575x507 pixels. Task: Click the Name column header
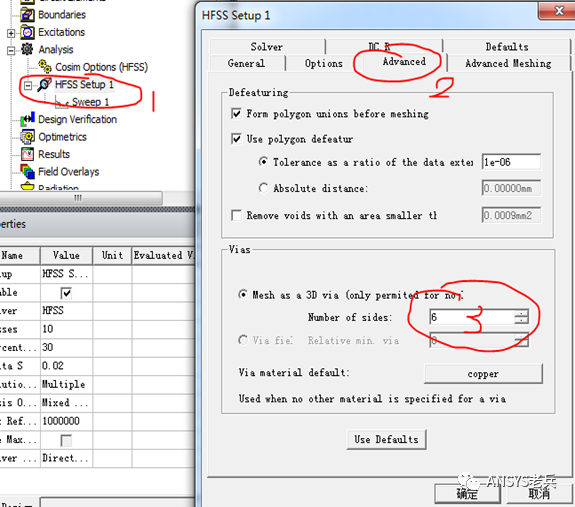20,256
